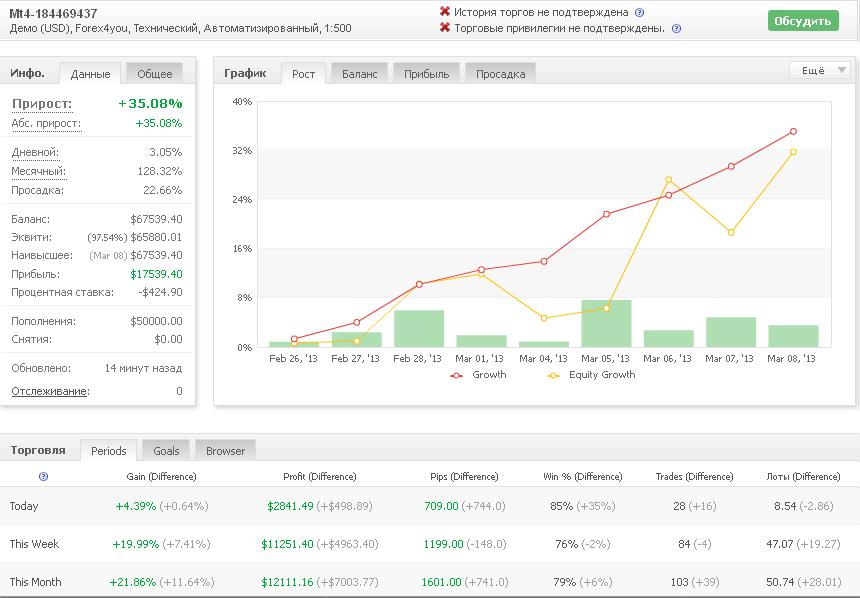Viewport: 860px width, 598px height.
Task: Click red cross icon for unverified trading privileges
Action: tap(445, 27)
